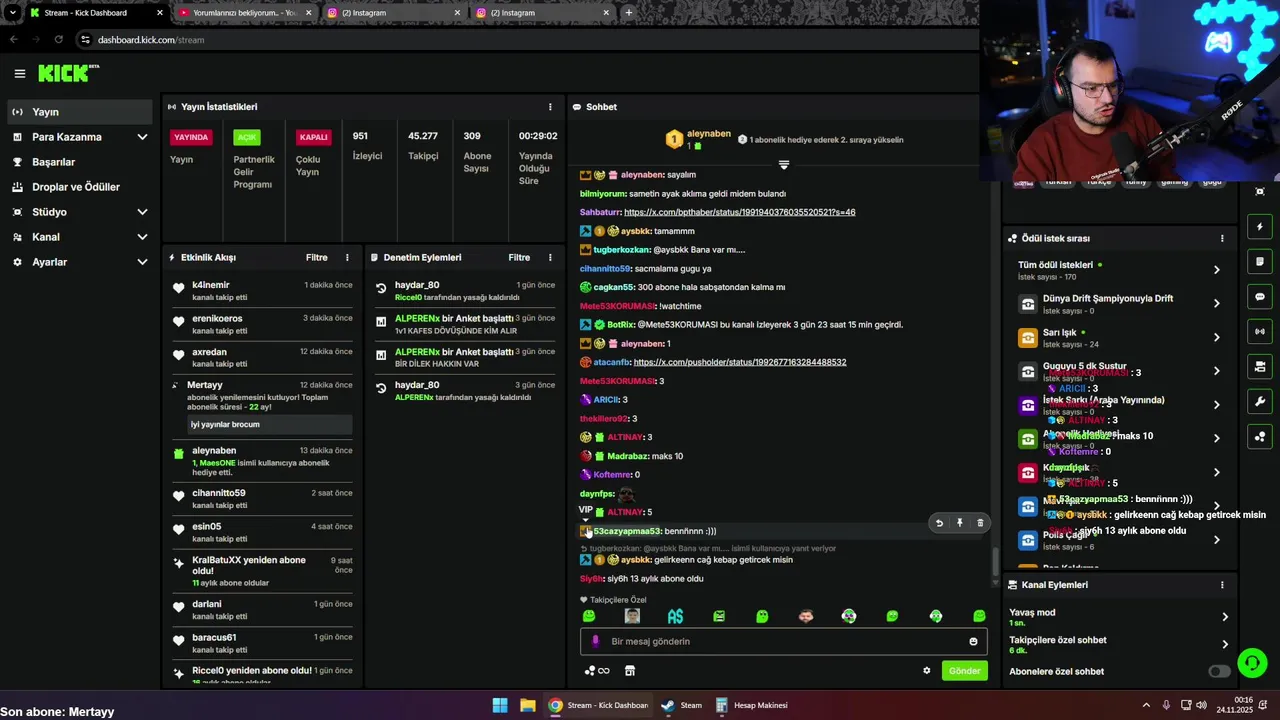
Task: Open Ödül istek sırası three-dot menu
Action: 1222,239
